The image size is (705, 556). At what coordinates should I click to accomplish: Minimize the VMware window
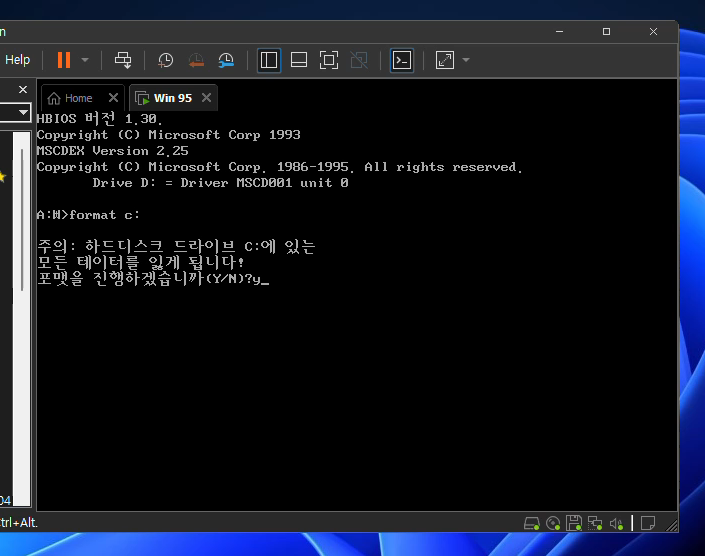pyautogui.click(x=559, y=31)
